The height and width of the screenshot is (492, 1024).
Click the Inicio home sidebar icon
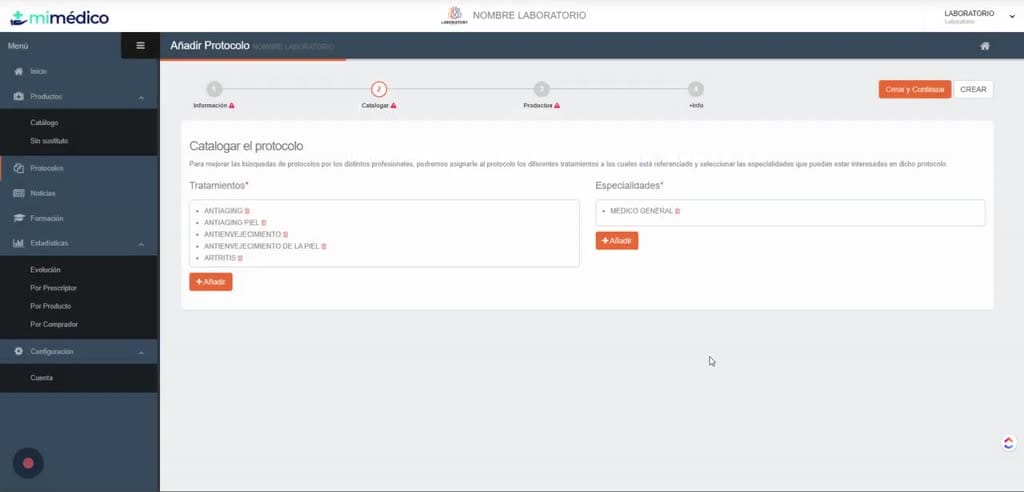[x=18, y=71]
